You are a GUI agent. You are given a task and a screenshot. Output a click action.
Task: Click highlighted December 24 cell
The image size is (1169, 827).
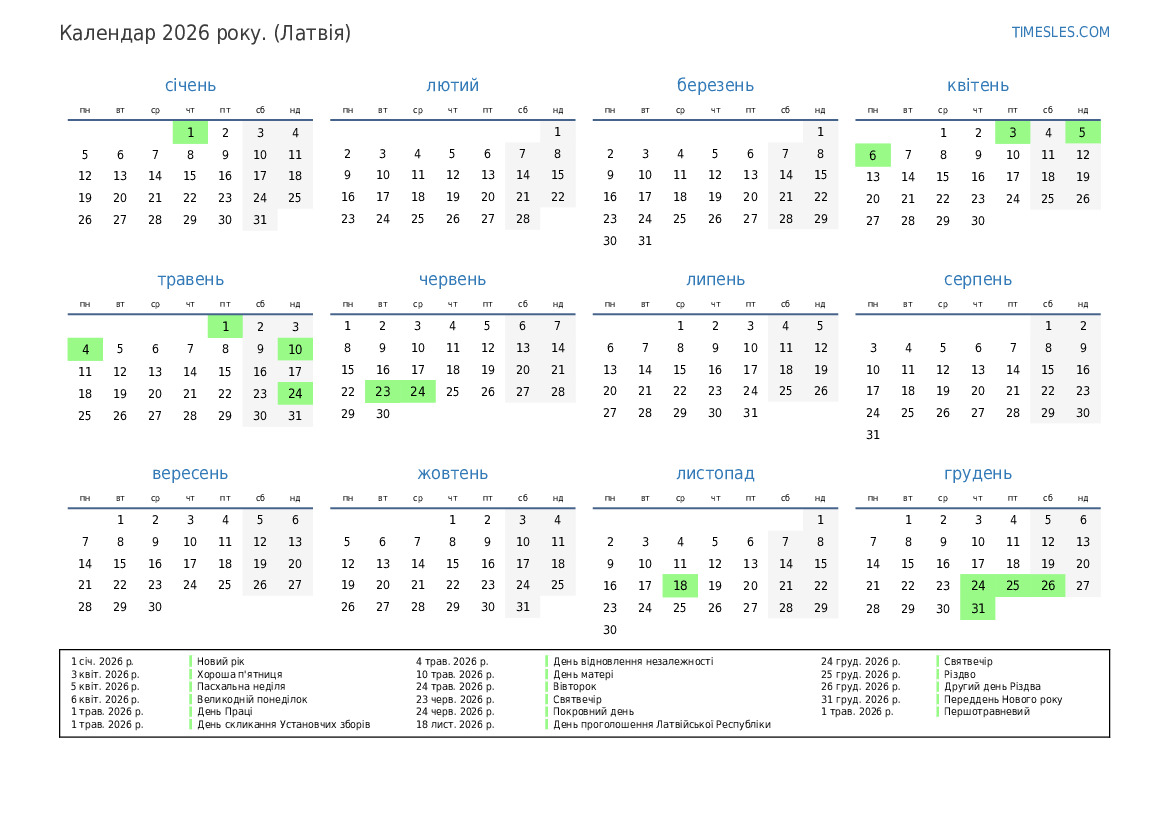977,586
